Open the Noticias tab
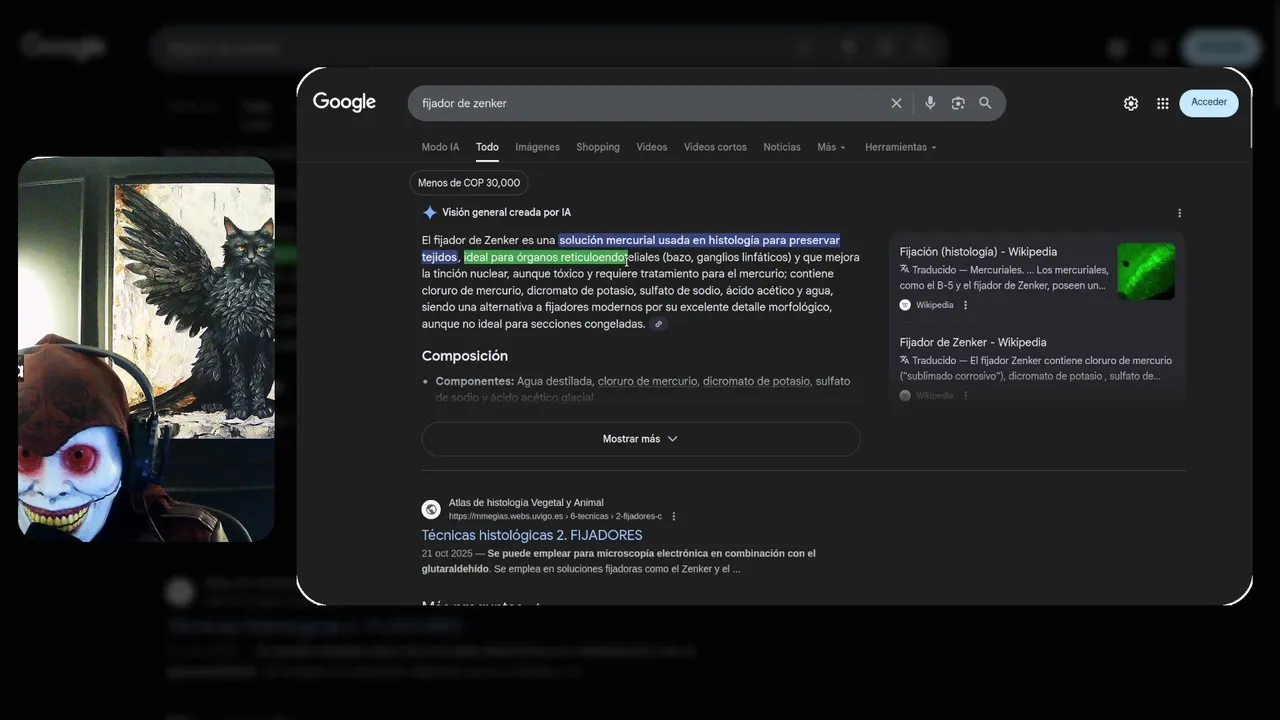The height and width of the screenshot is (720, 1280). tap(782, 147)
